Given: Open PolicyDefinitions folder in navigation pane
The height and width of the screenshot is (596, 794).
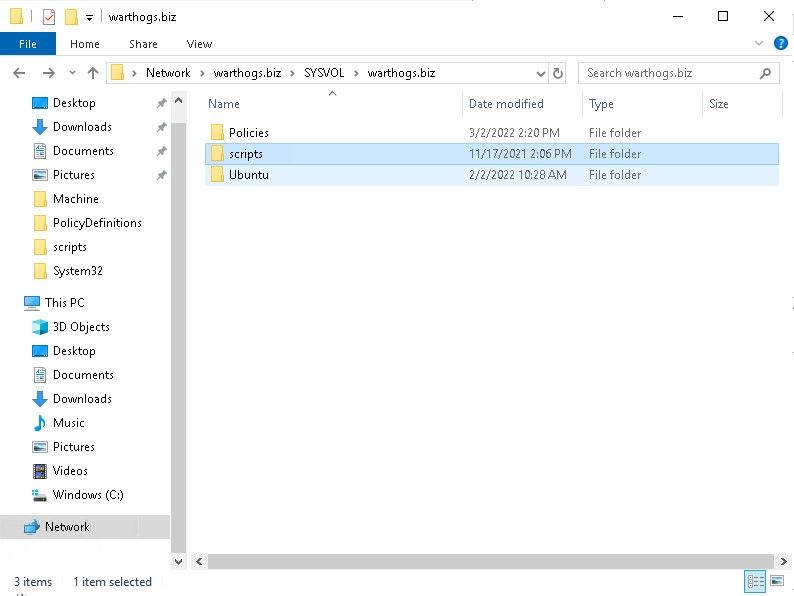Looking at the screenshot, I should 97,223.
